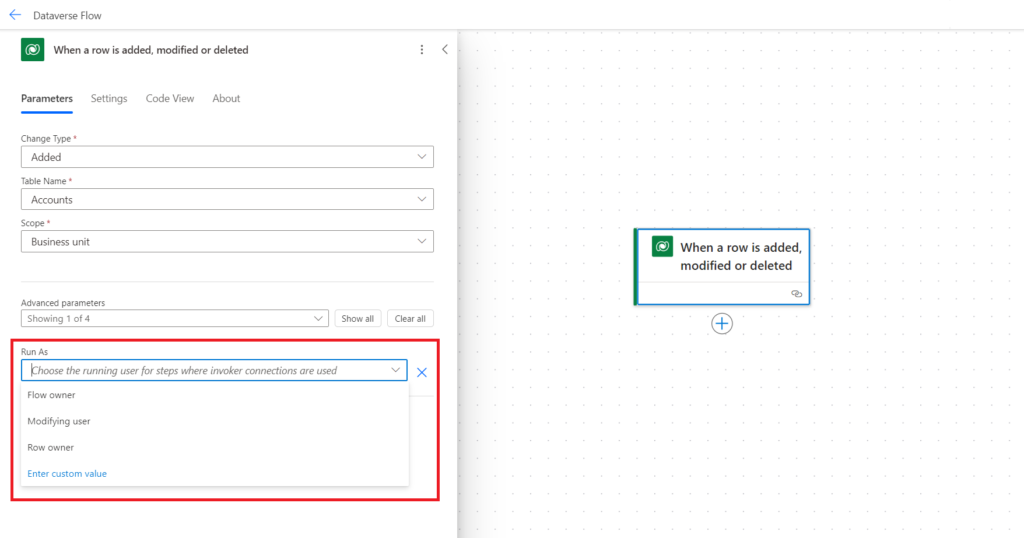Click the Dataverse icon on the canvas card

(662, 247)
